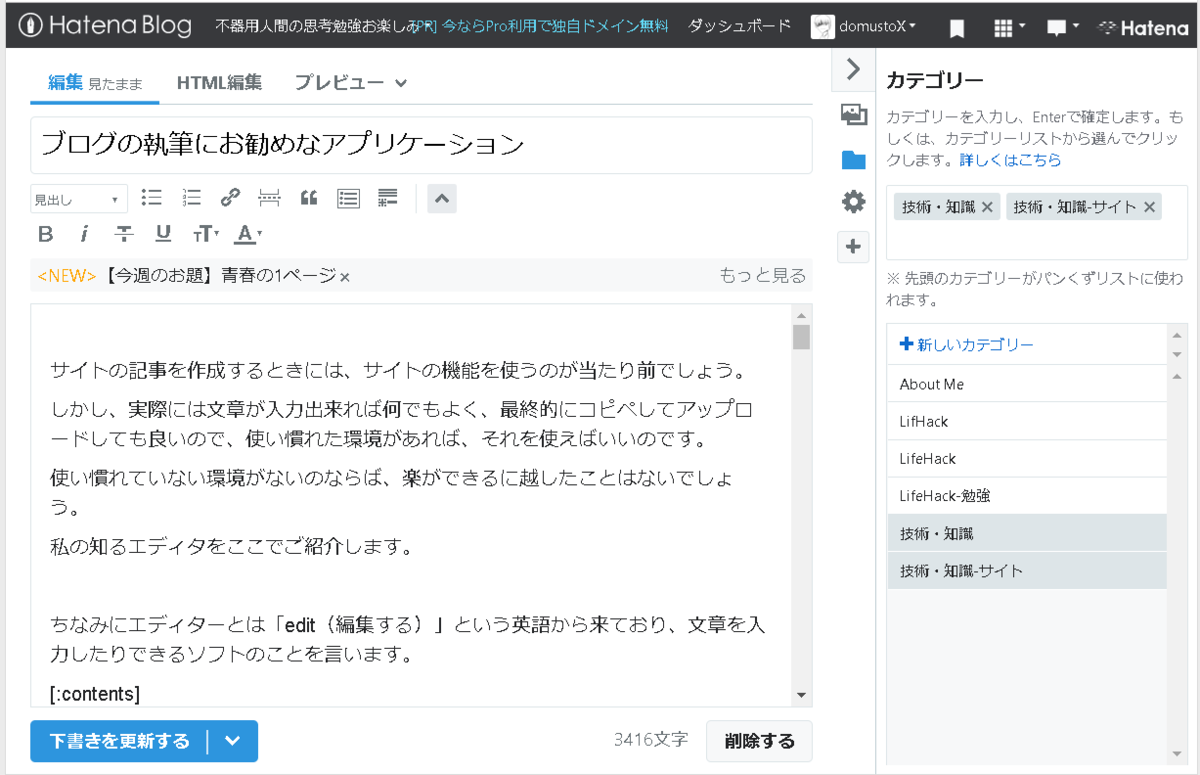Toggle bold formatting
Image resolution: width=1200 pixels, height=775 pixels.
(x=44, y=234)
